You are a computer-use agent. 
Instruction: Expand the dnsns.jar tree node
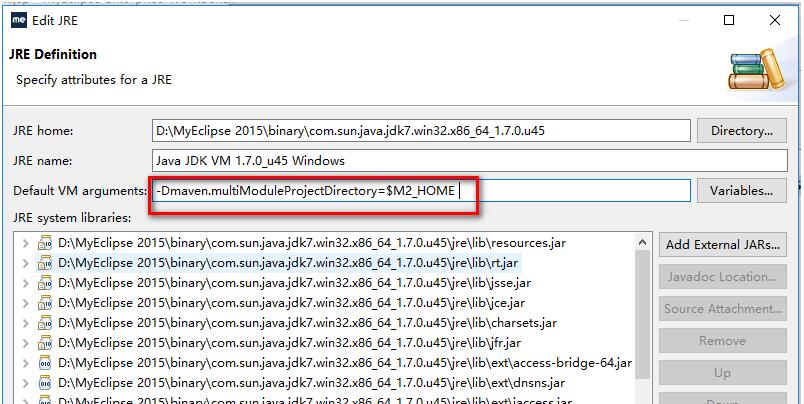click(x=26, y=383)
